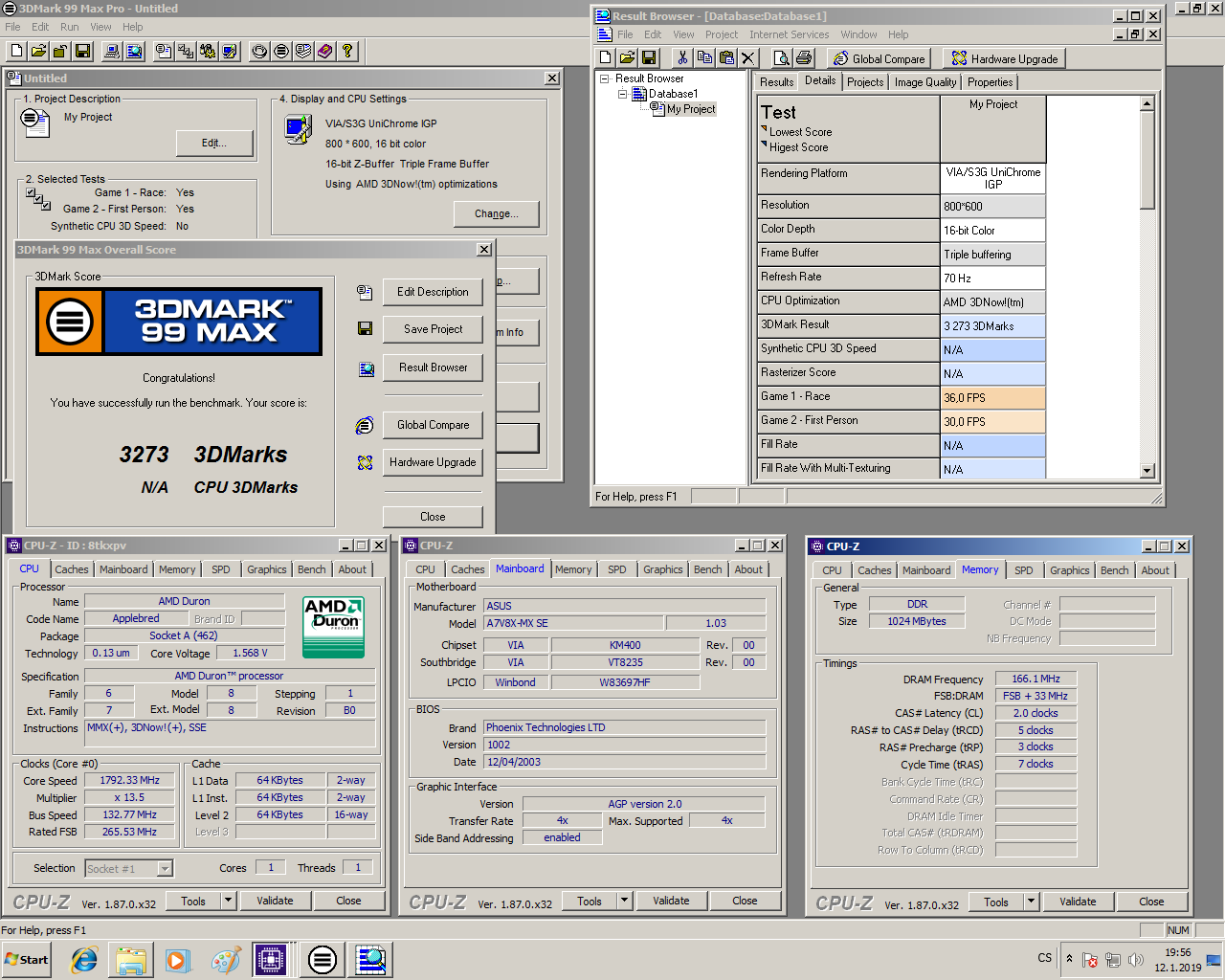
Task: Click the CPU-Z chip icon on the taskbar
Action: point(271,959)
